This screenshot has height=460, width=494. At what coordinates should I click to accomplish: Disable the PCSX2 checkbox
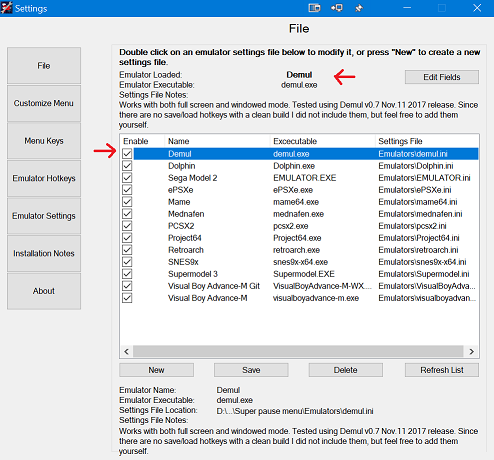pos(127,226)
